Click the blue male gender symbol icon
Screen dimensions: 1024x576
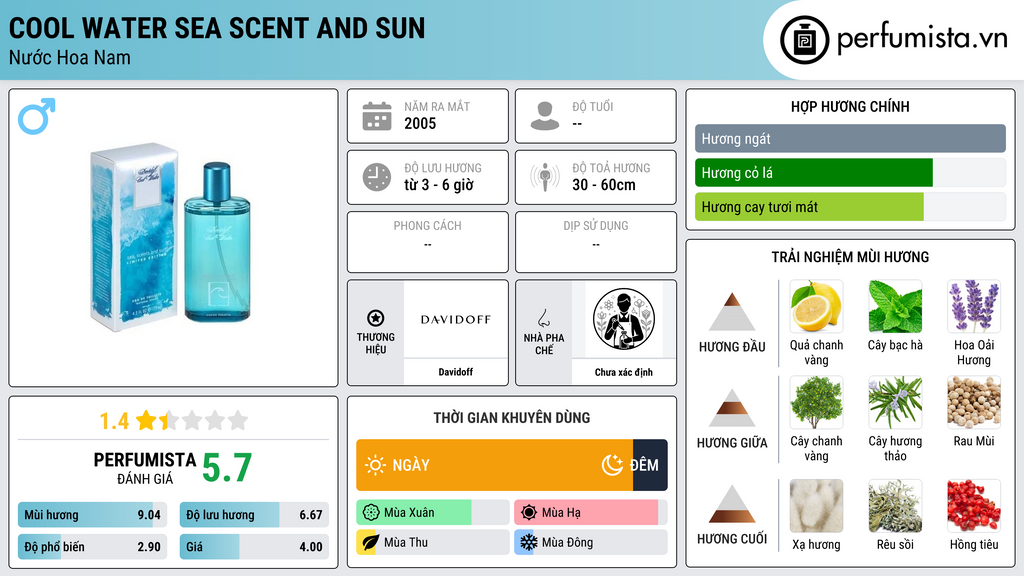[x=37, y=116]
